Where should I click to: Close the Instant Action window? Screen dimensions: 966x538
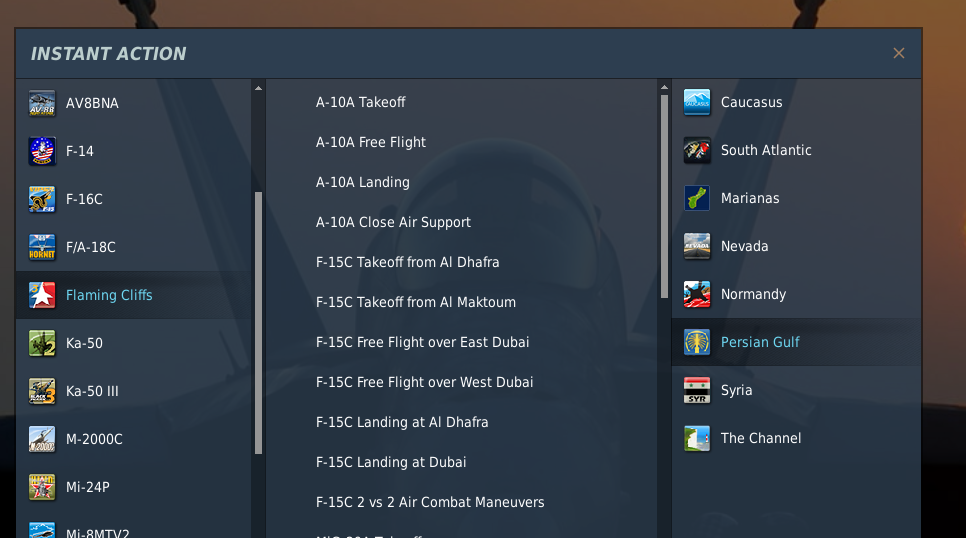[899, 54]
